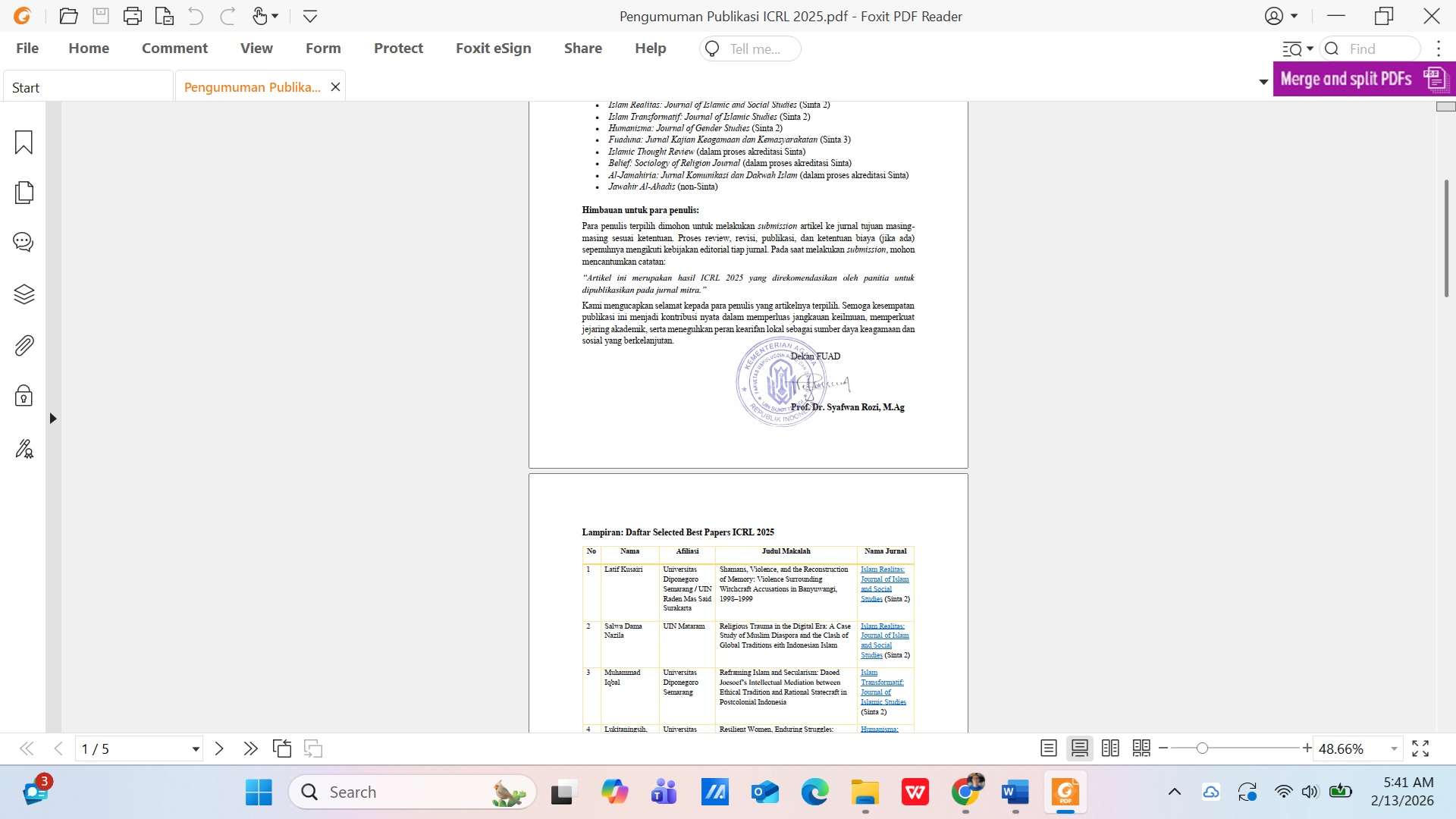Open the Comments panel icon
This screenshot has height=819, width=1456.
pos(24,243)
